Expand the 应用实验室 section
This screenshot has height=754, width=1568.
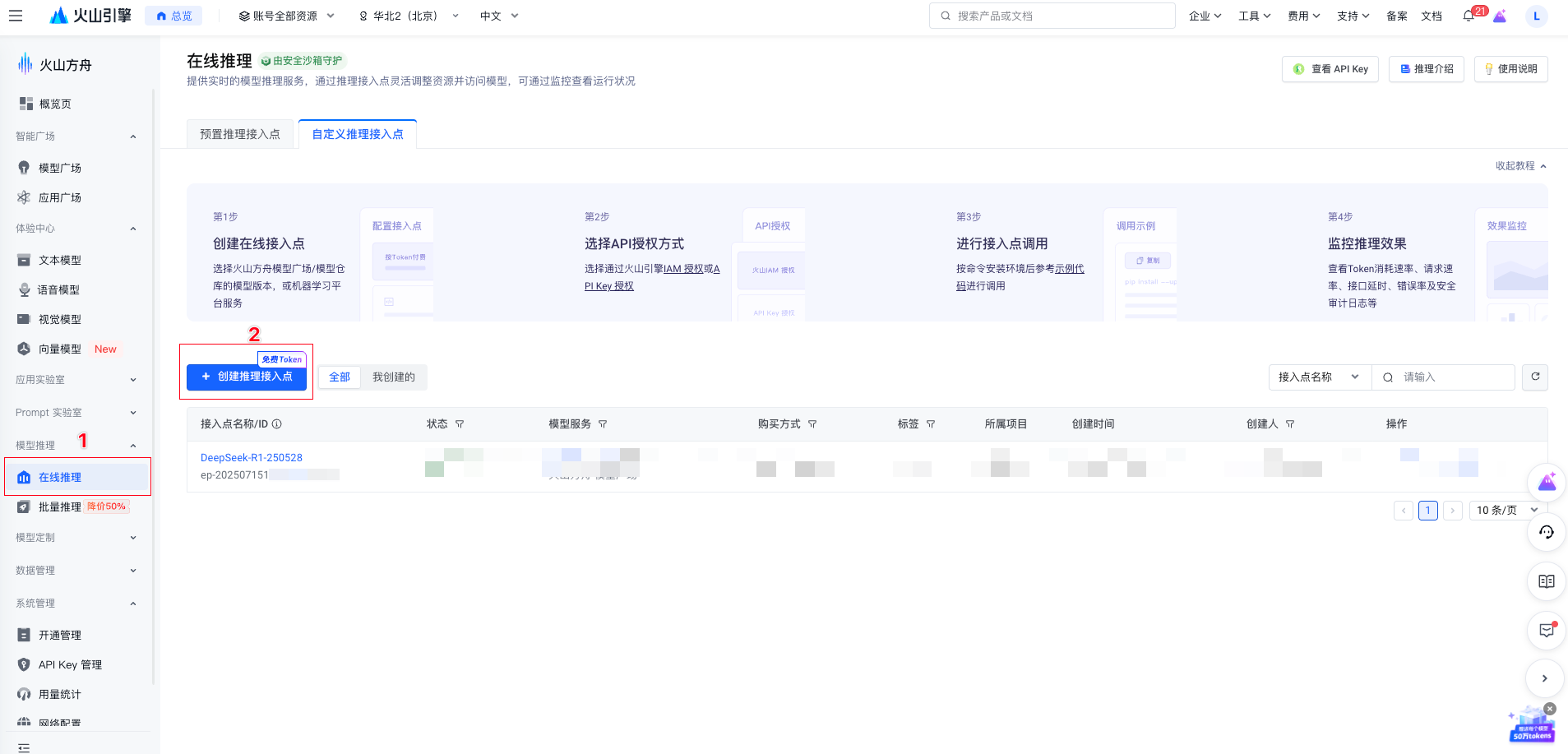click(76, 380)
